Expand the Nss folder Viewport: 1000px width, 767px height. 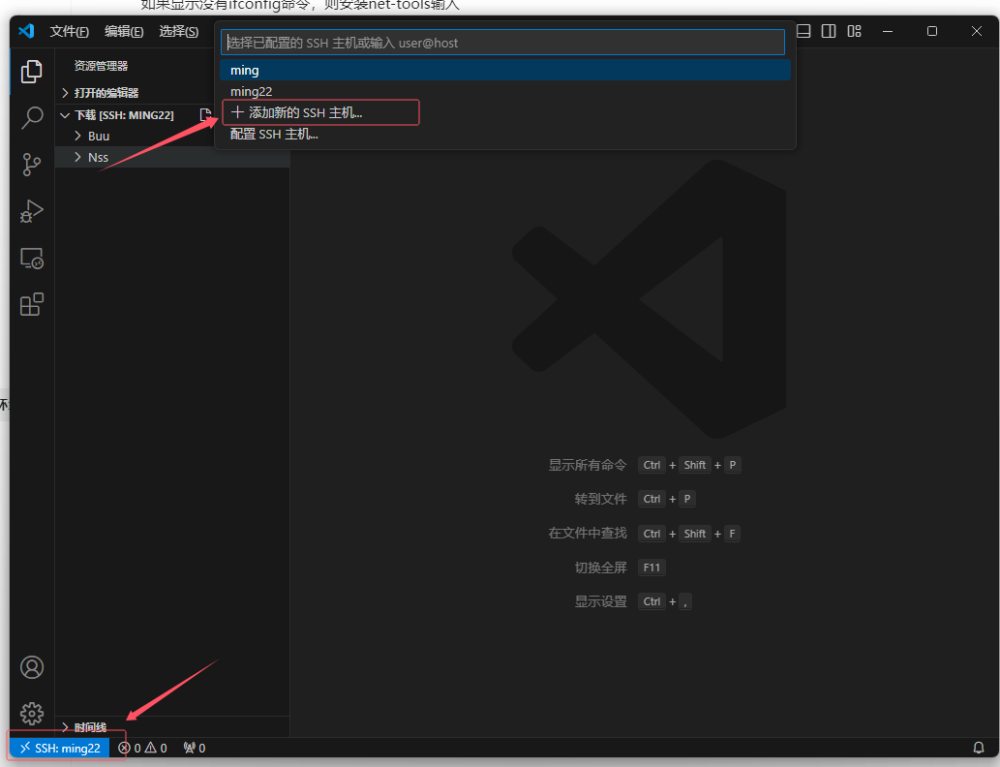pyautogui.click(x=98, y=157)
